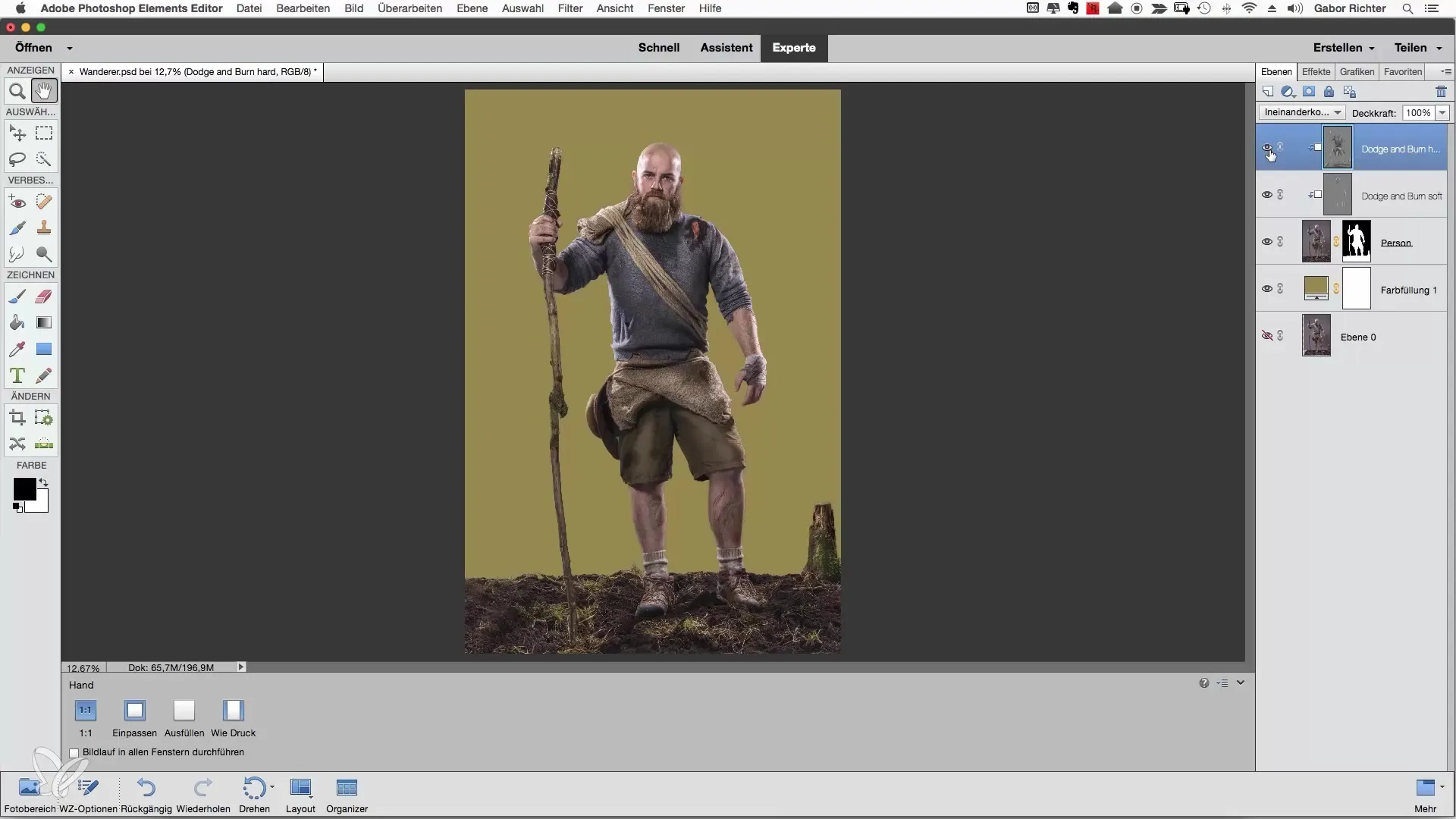Select the Horizontal Type tool
1456x819 pixels.
(17, 375)
